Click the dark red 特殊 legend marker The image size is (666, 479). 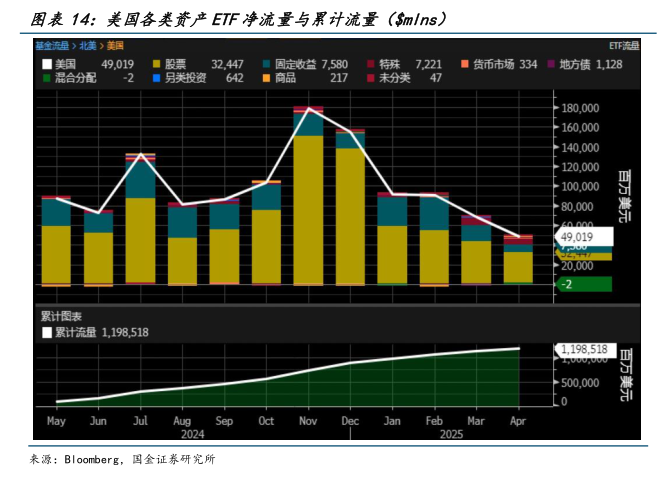371,64
